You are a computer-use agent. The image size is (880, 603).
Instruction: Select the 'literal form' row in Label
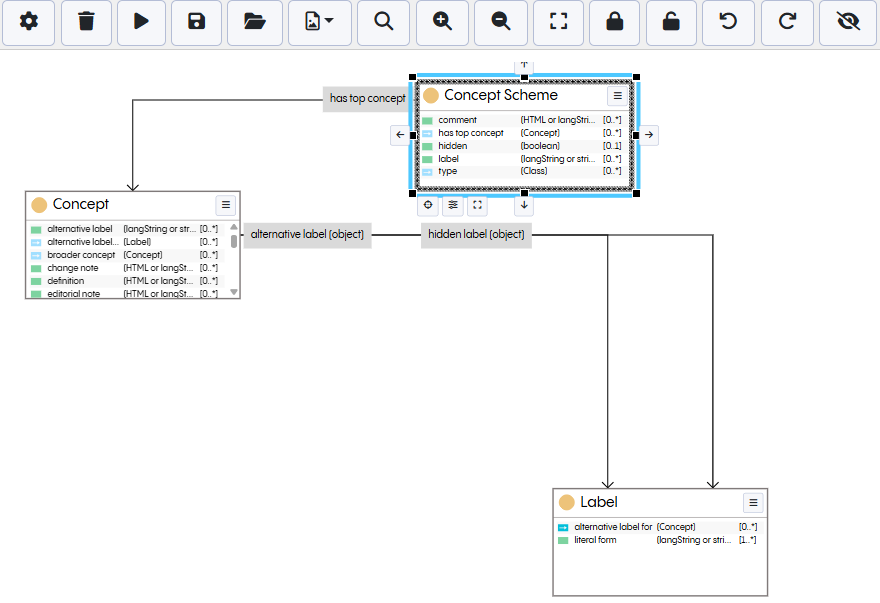(x=658, y=540)
